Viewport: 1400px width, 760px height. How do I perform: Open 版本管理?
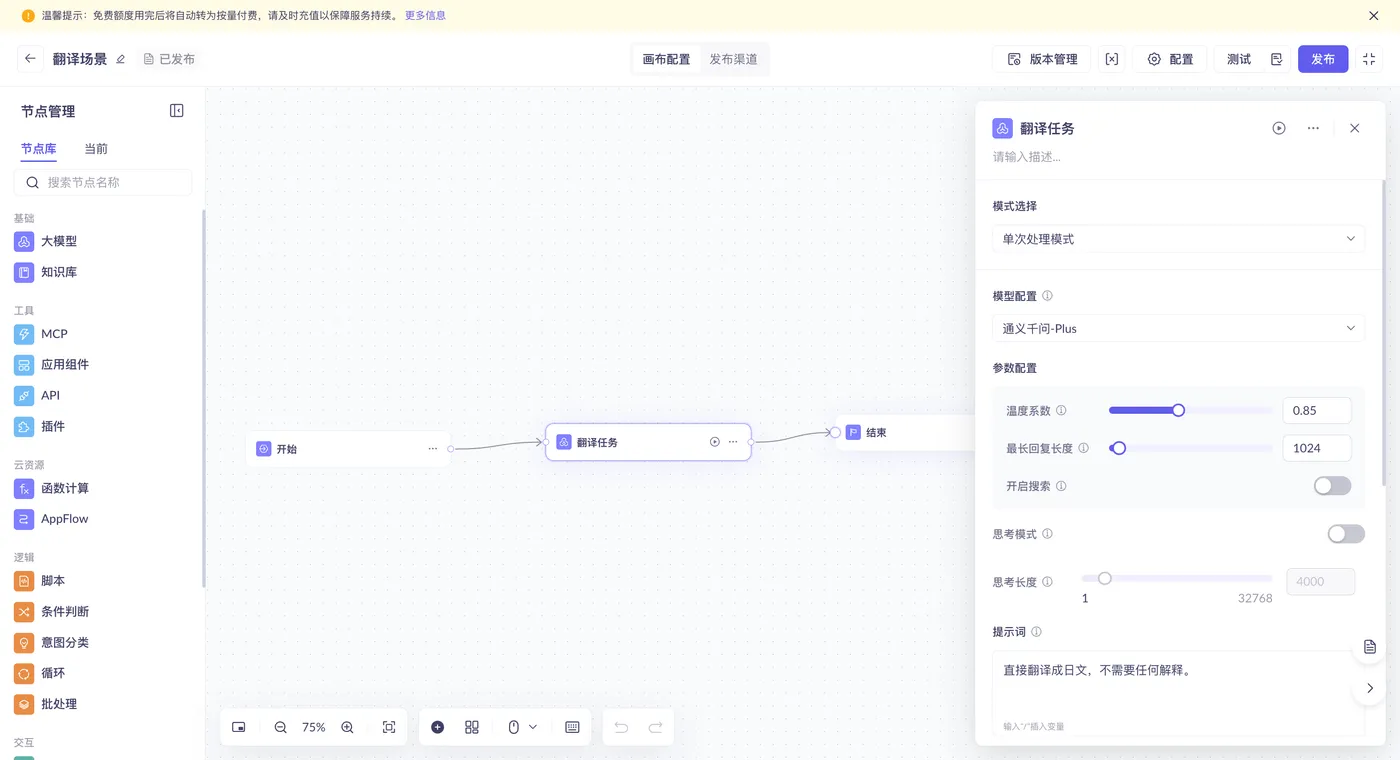[1041, 59]
